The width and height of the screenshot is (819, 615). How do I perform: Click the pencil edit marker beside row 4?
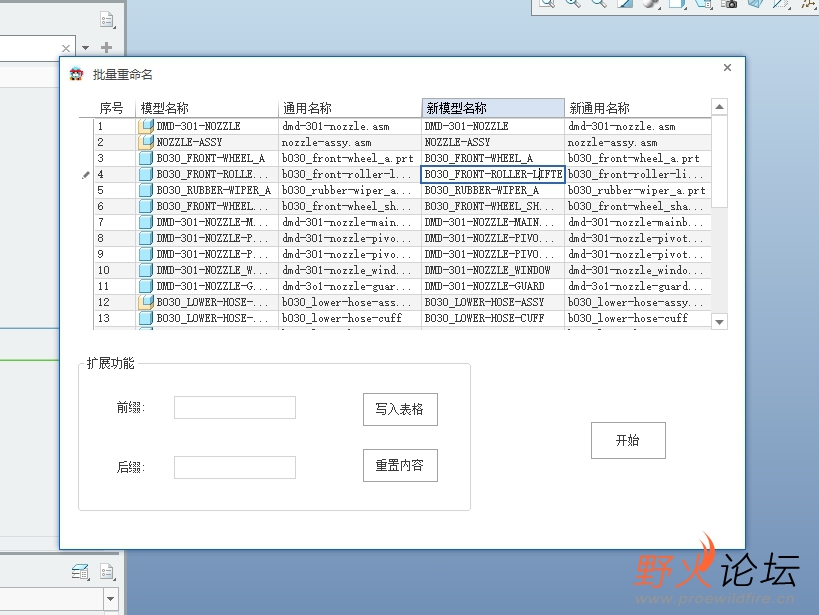click(86, 175)
